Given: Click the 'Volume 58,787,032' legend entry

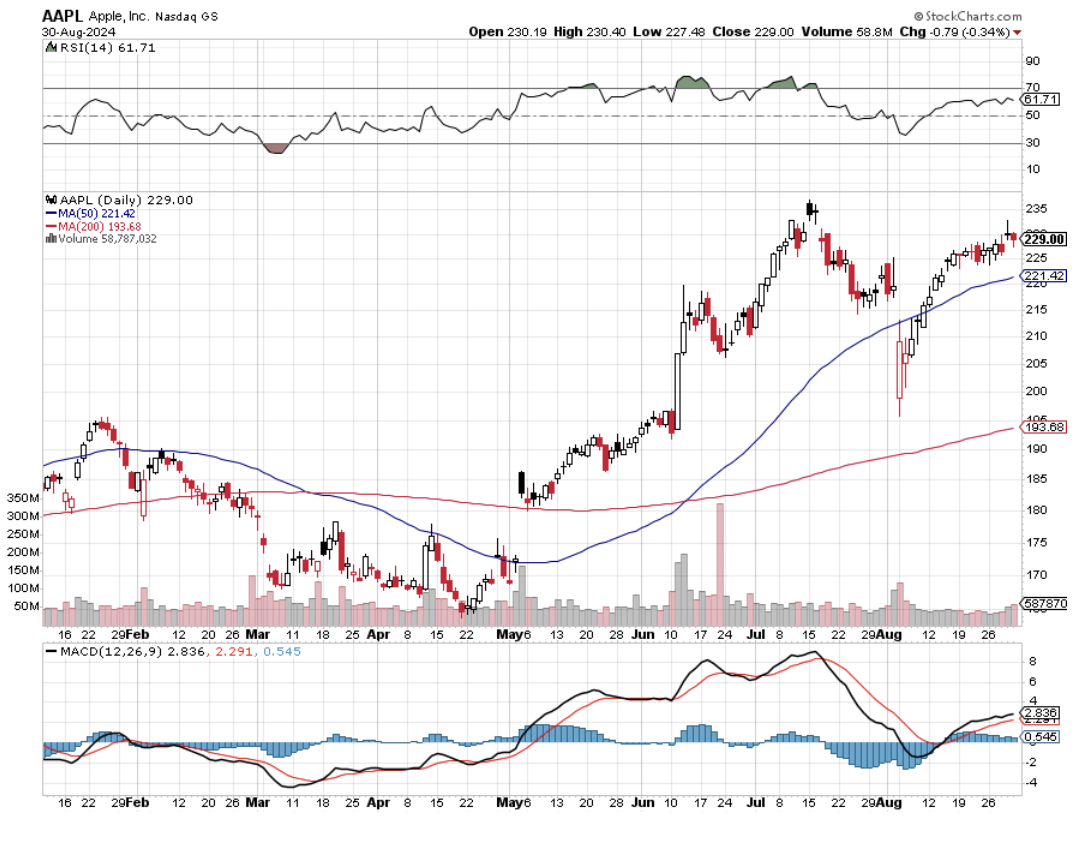Looking at the screenshot, I should 107,239.
